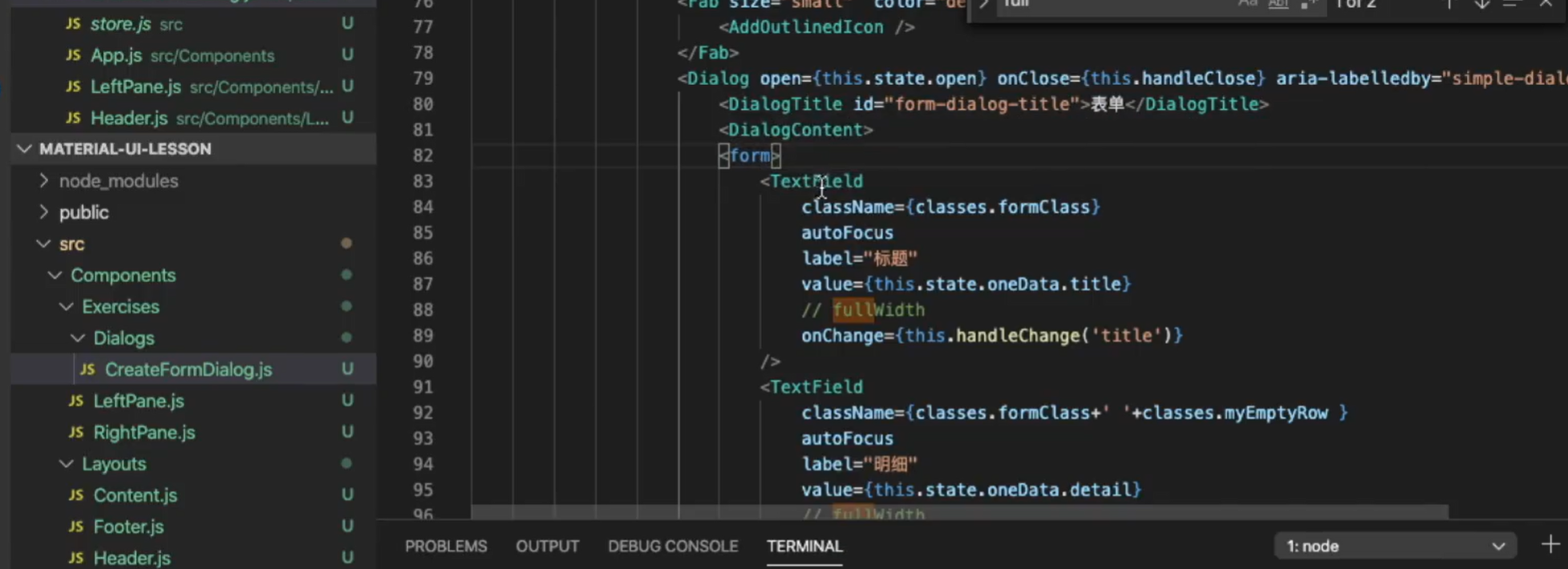The height and width of the screenshot is (569, 1568).
Task: Collapse the Dialogs folder
Action: [x=77, y=338]
